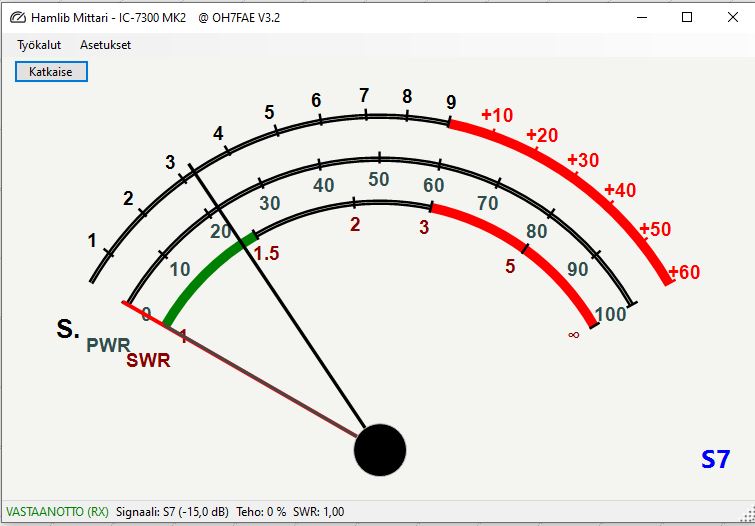Click the 100 mark on power scale
The image size is (755, 526).
coord(611,315)
